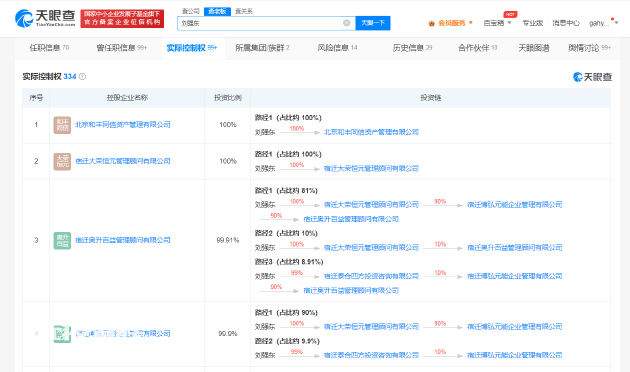This screenshot has height=372, width=630.
Task: Open the 历史信息 tab
Action: tap(412, 48)
